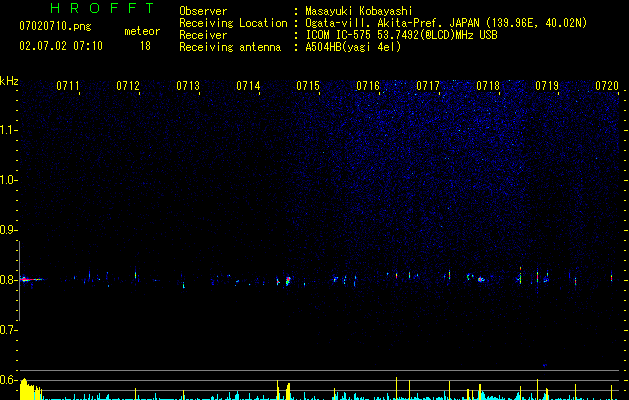This screenshot has height=400, width=629.
Task: Click the 0.7 frequency axis label
Action: point(9,330)
